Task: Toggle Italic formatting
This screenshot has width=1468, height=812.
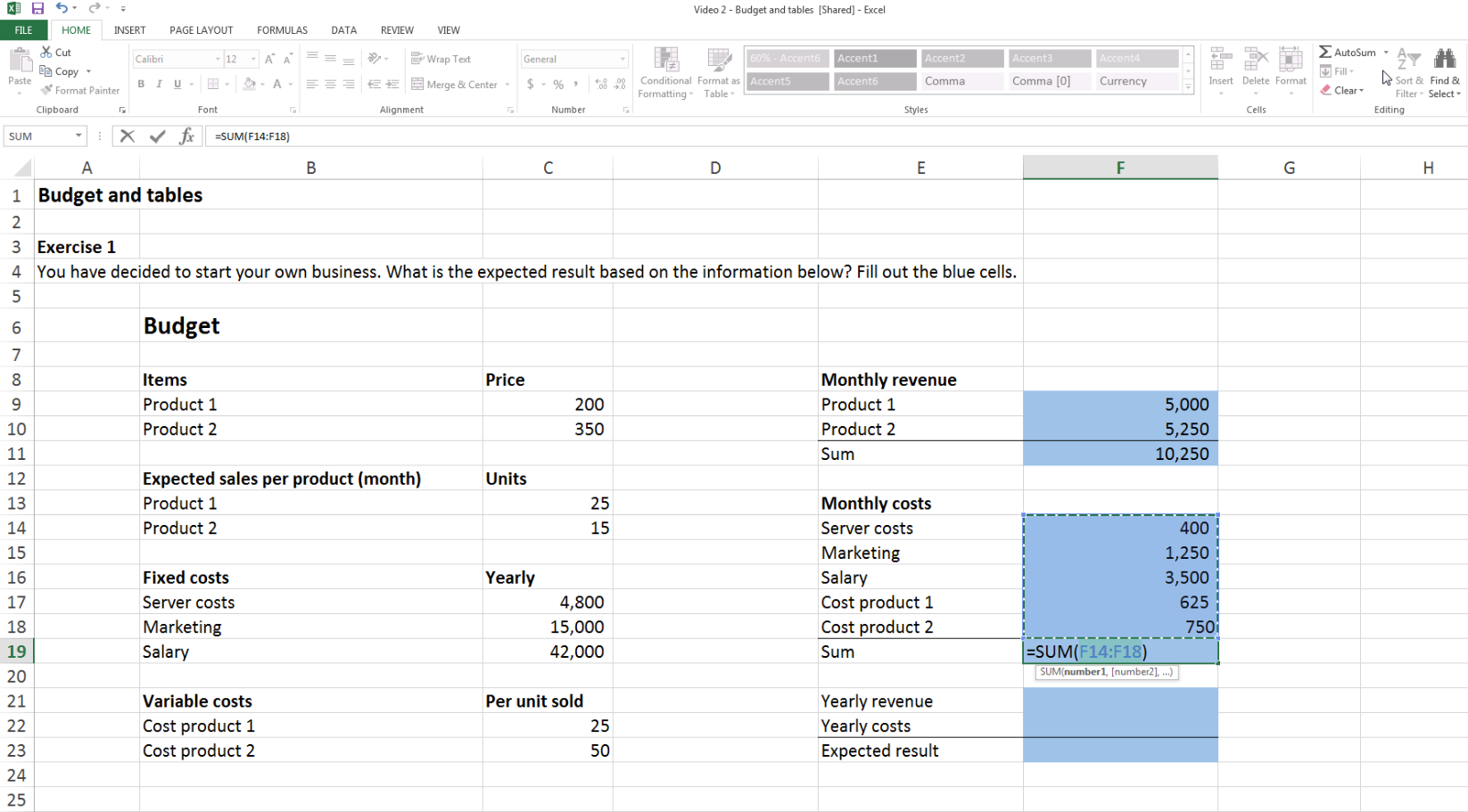Action: click(159, 85)
